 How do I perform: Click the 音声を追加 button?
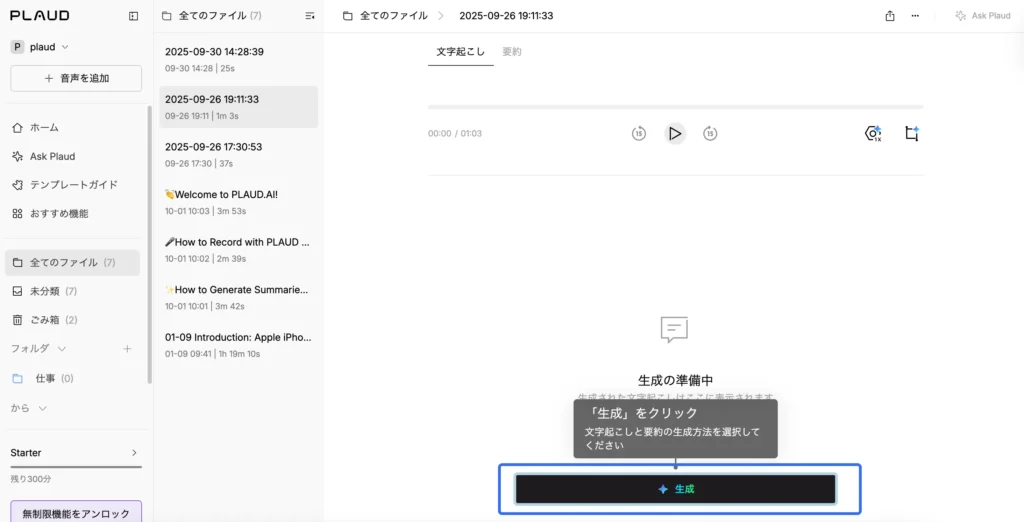coord(76,78)
